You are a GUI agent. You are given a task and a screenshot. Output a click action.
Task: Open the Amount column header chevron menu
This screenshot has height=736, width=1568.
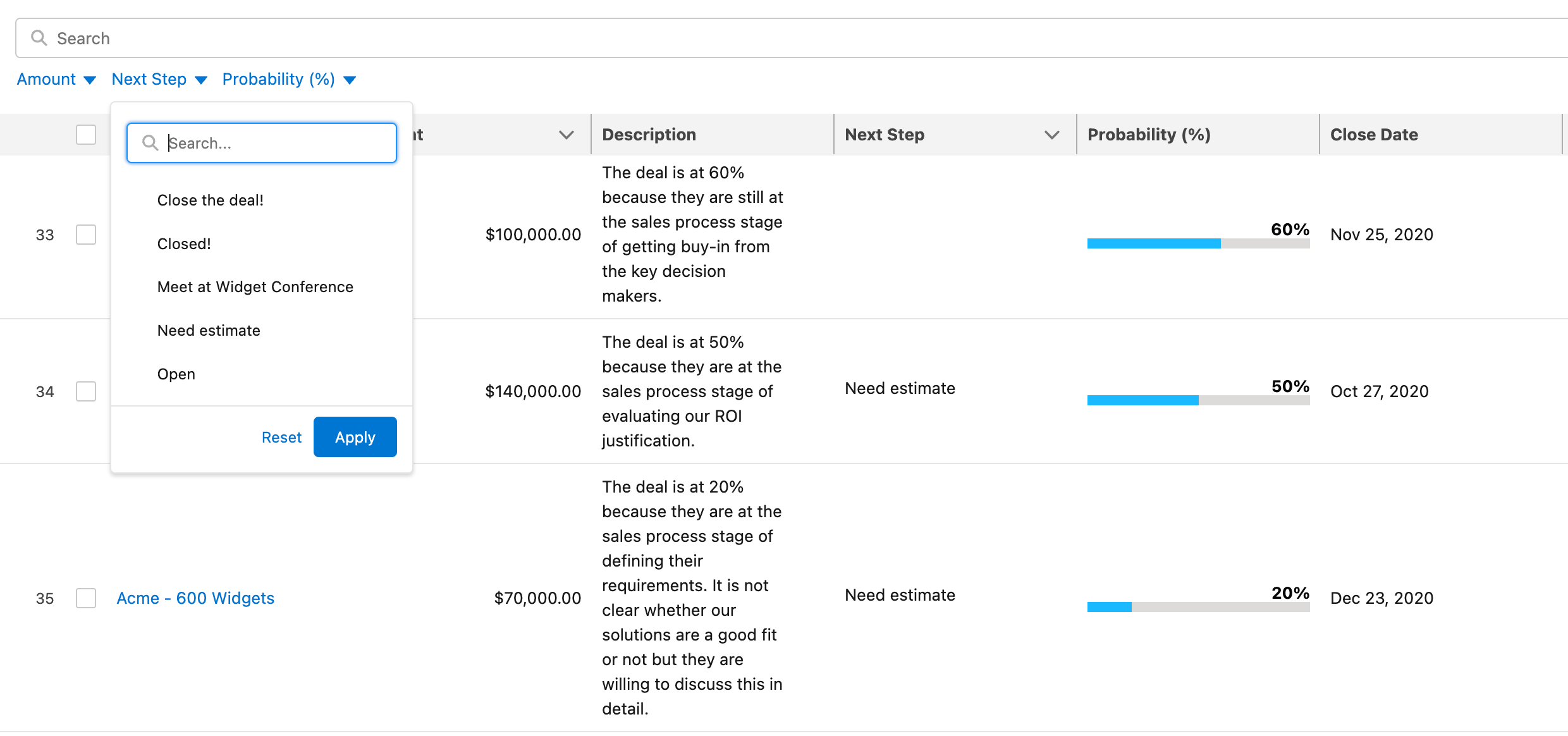567,135
